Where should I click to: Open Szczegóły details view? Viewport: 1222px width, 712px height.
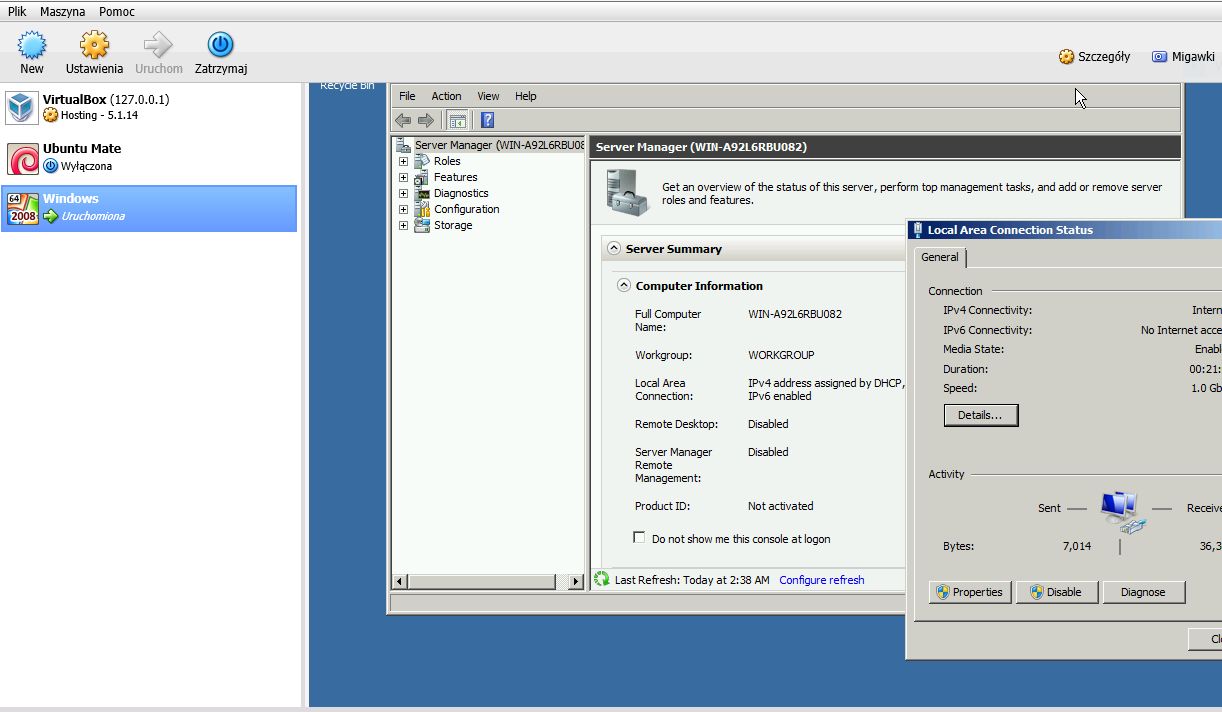tap(1094, 57)
